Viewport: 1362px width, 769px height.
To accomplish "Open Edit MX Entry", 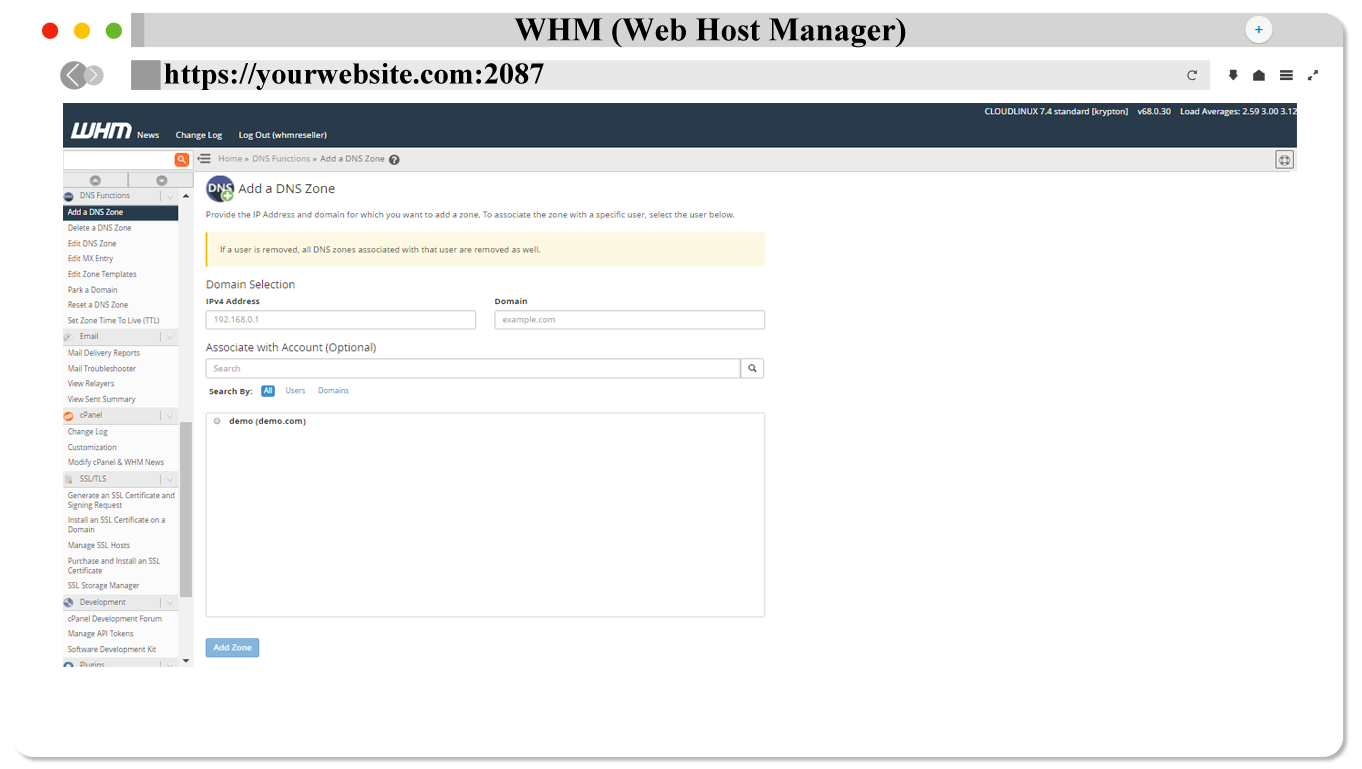I will coord(91,259).
